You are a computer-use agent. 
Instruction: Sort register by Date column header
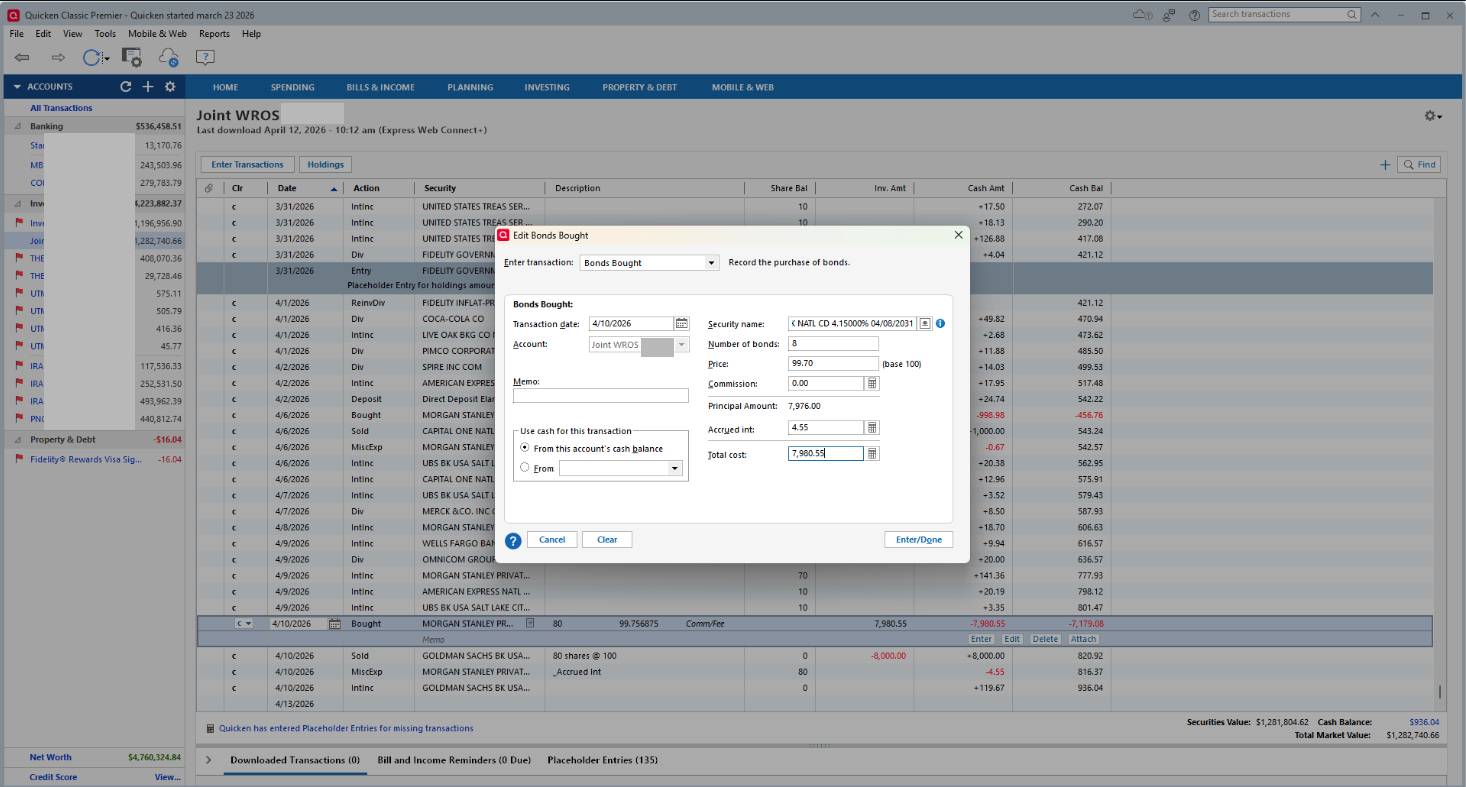pos(306,188)
